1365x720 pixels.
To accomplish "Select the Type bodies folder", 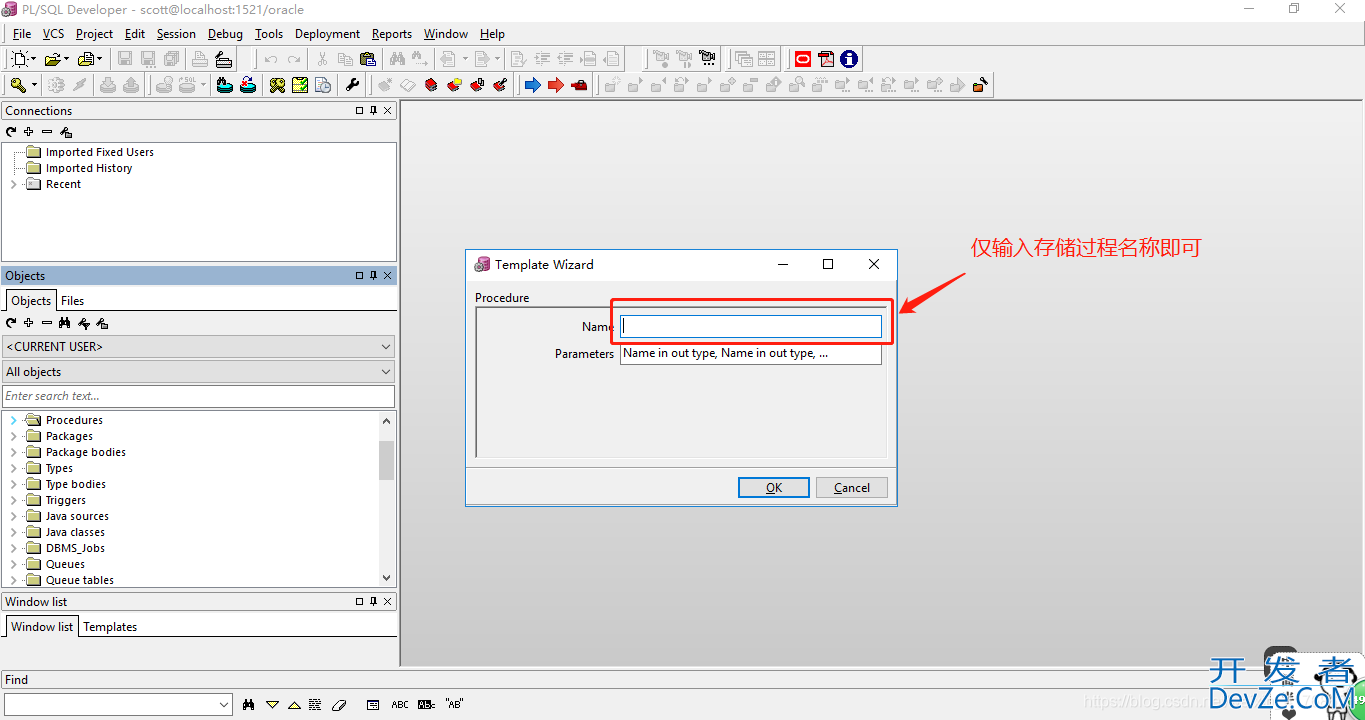I will point(76,484).
